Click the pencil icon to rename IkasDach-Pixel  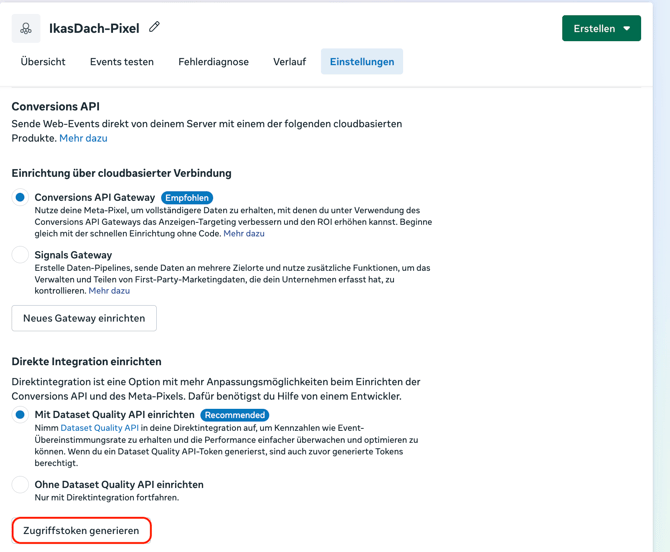(x=154, y=27)
